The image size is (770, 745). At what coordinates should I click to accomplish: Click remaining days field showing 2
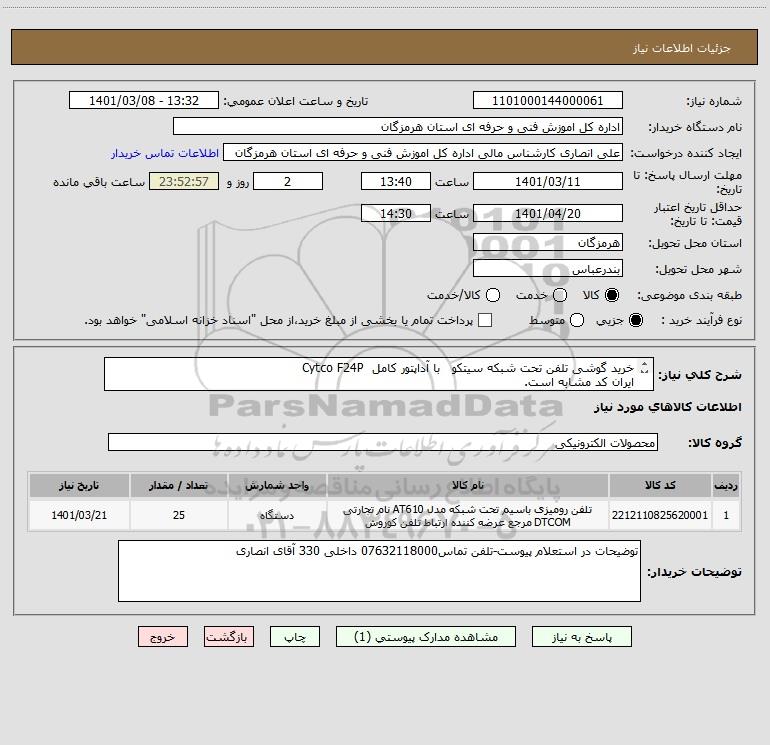click(288, 181)
